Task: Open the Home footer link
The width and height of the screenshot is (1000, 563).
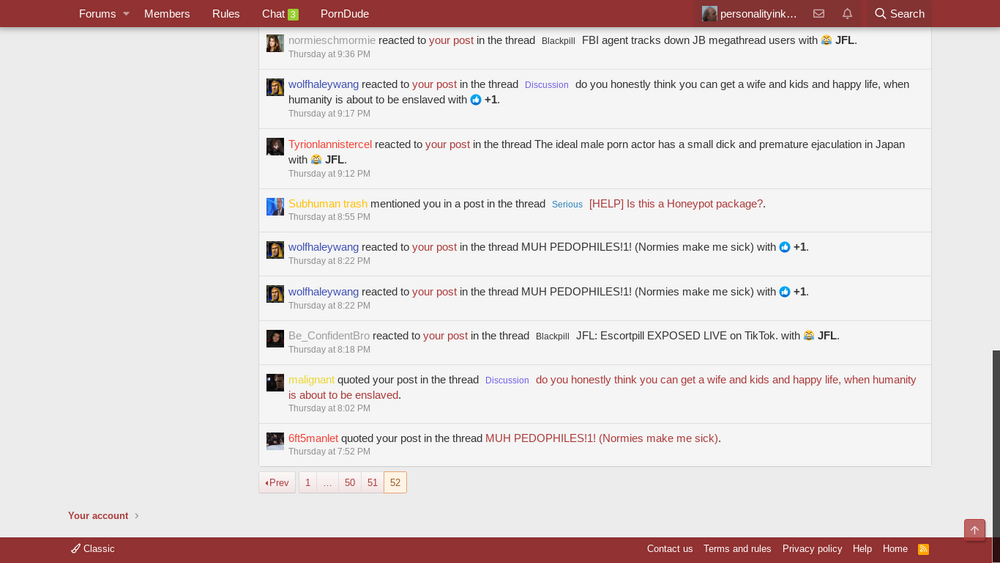Action: coord(895,549)
